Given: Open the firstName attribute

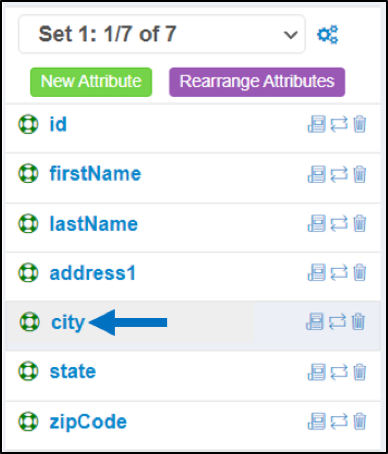Looking at the screenshot, I should pos(95,174).
